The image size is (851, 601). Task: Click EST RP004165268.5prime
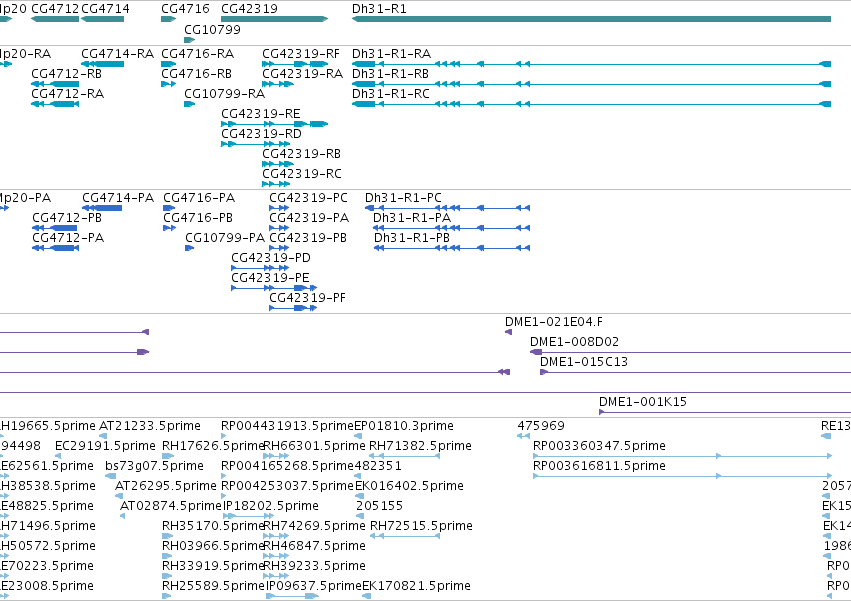[x=224, y=476]
